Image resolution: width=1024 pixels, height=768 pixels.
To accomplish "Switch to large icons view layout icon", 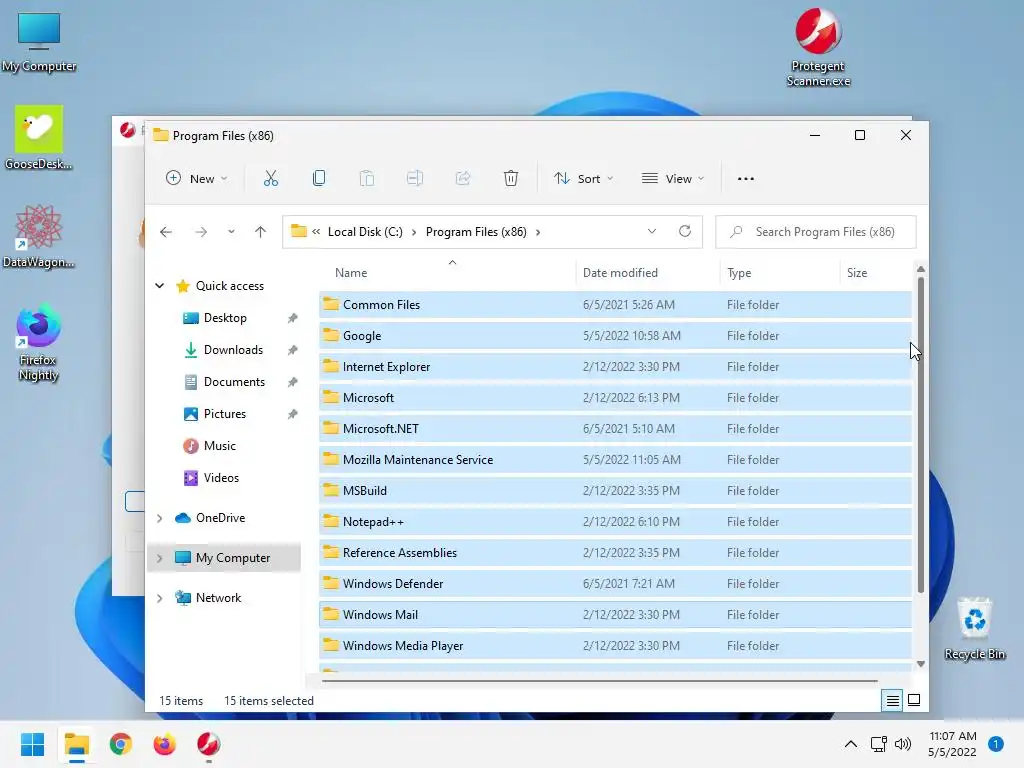I will click(x=914, y=700).
